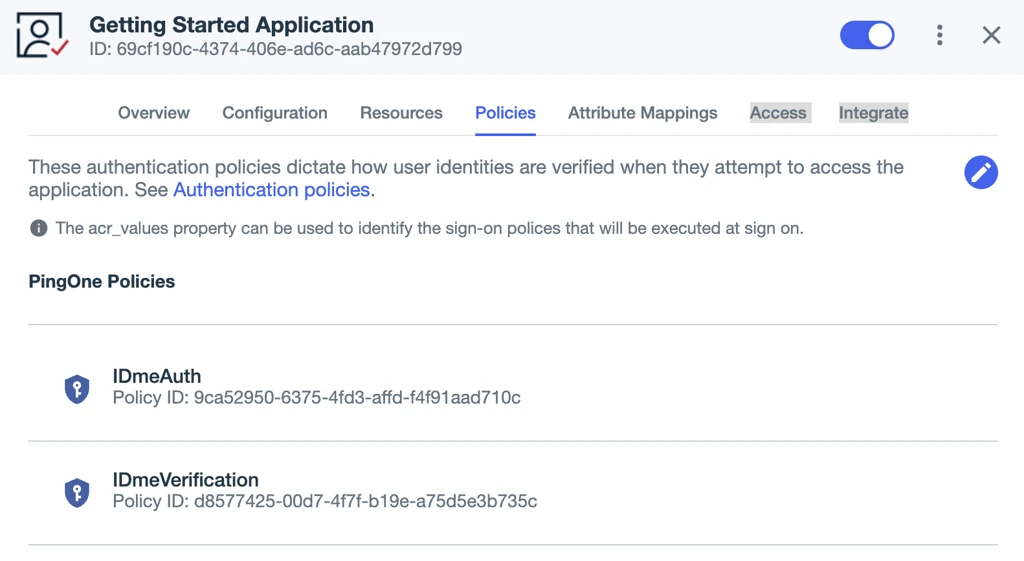Close the application details panel
Screen dimensions: 1024x561
click(x=991, y=35)
